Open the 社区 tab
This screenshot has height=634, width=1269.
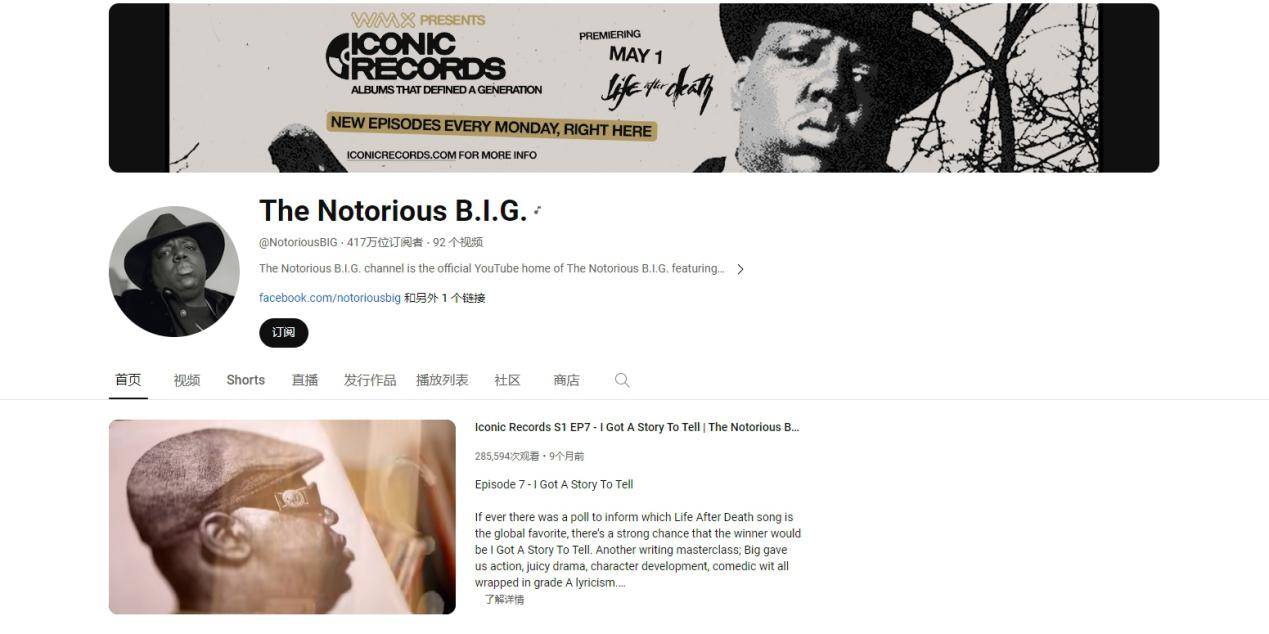(x=508, y=380)
